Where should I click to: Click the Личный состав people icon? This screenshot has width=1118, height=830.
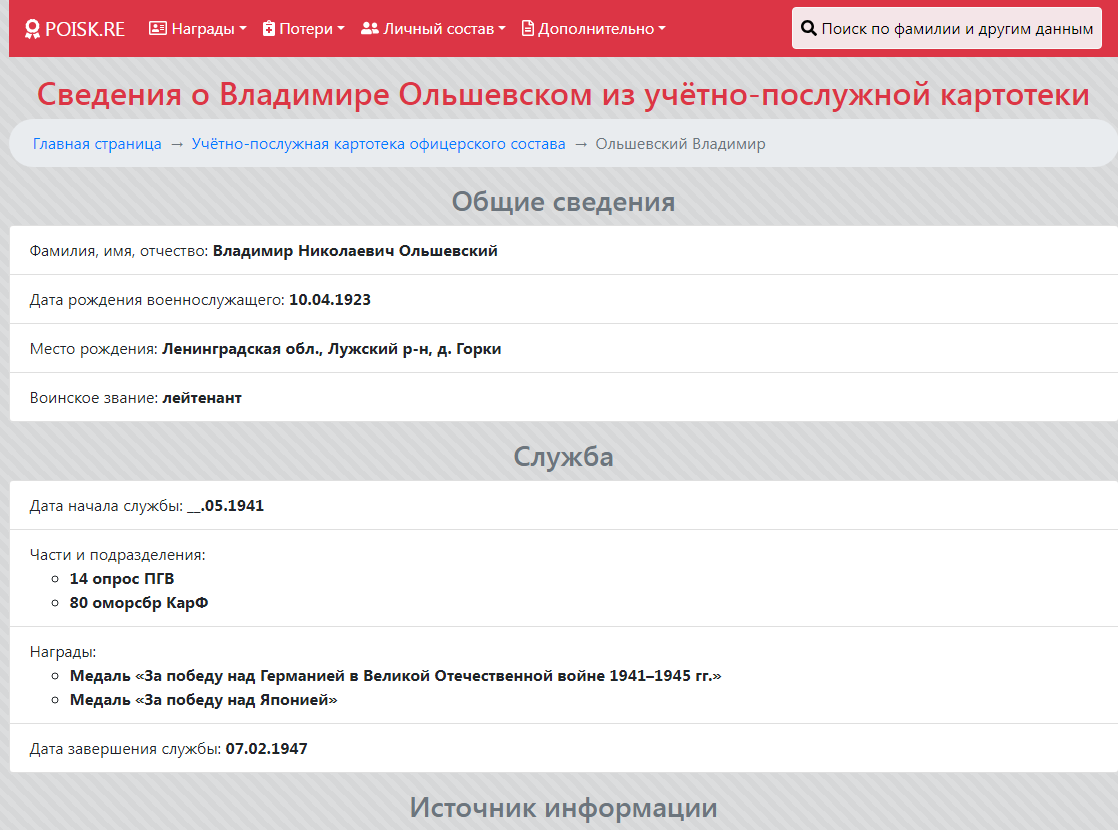point(369,29)
